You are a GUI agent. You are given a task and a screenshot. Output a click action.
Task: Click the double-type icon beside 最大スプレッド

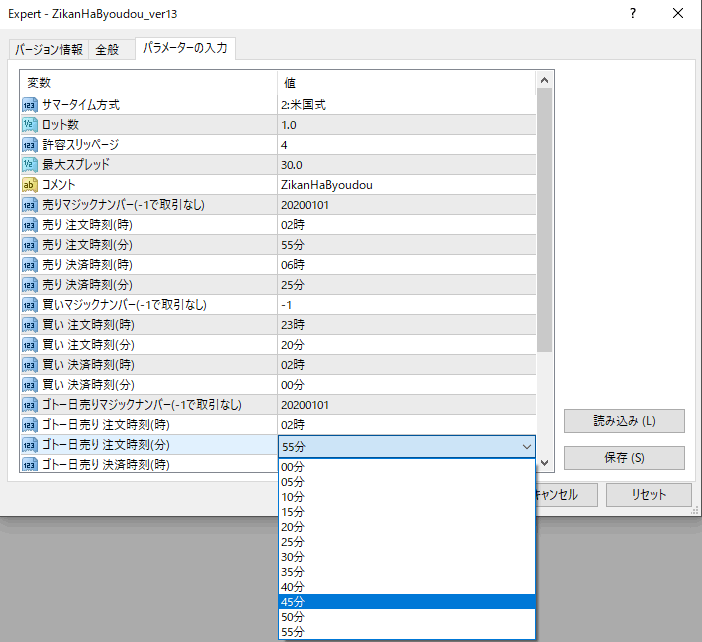[30, 165]
